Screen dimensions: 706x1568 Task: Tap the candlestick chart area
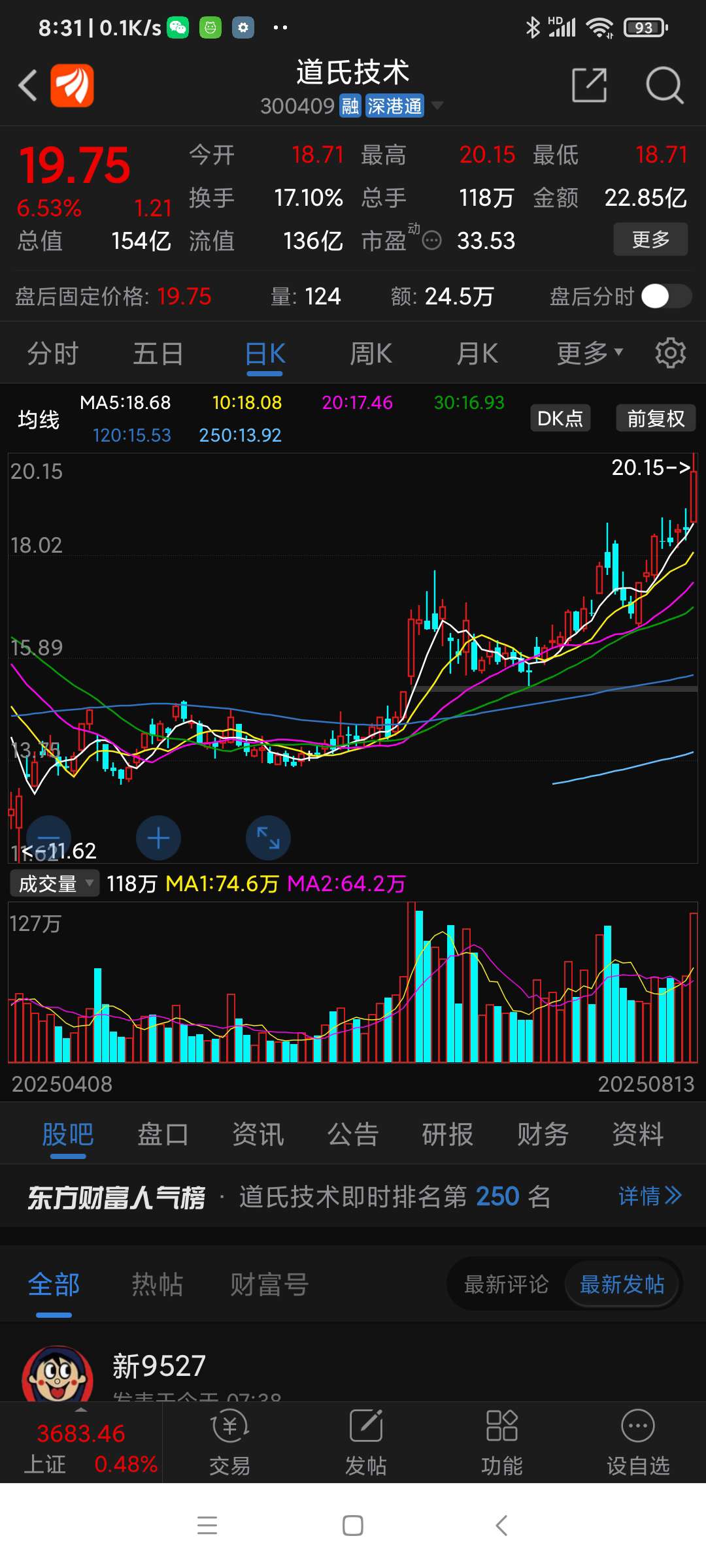tap(353, 657)
